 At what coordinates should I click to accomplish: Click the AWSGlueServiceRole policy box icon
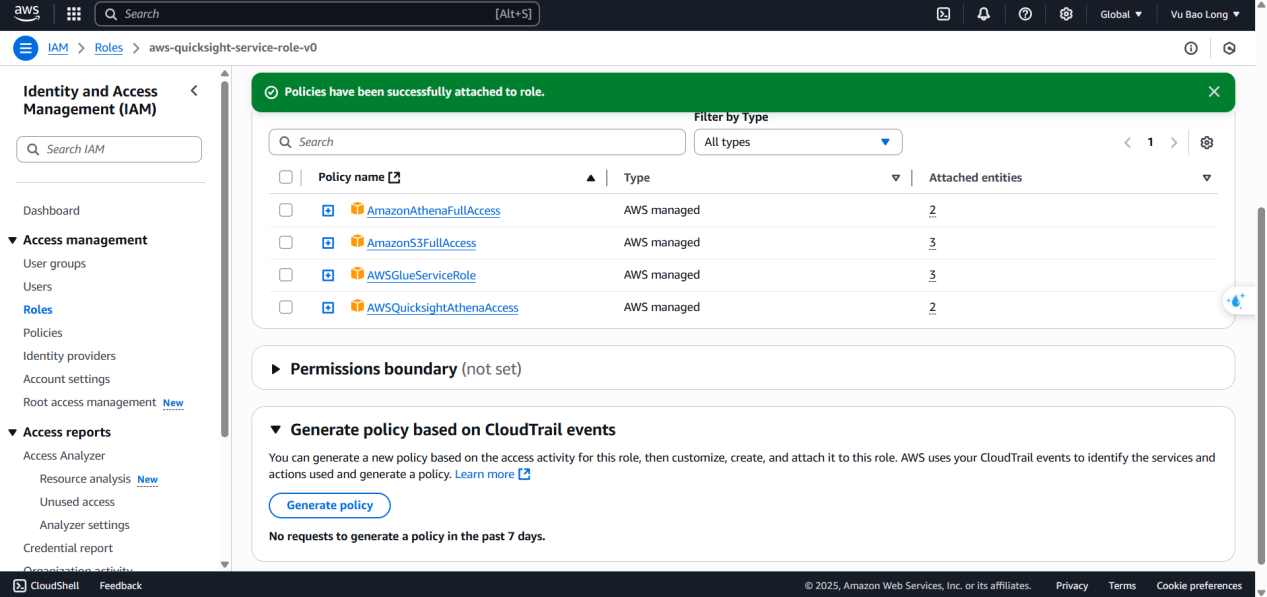coord(358,273)
